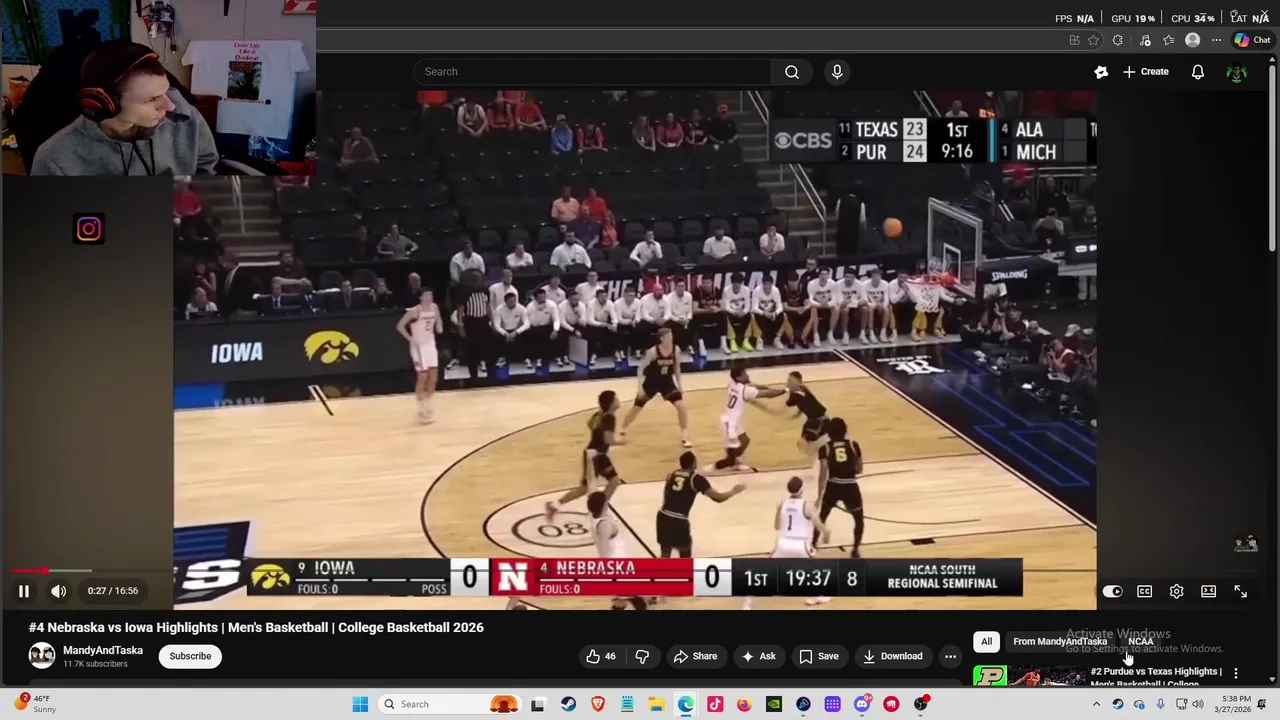Open Edge profile icon
The width and height of the screenshot is (1280, 720).
[1192, 40]
